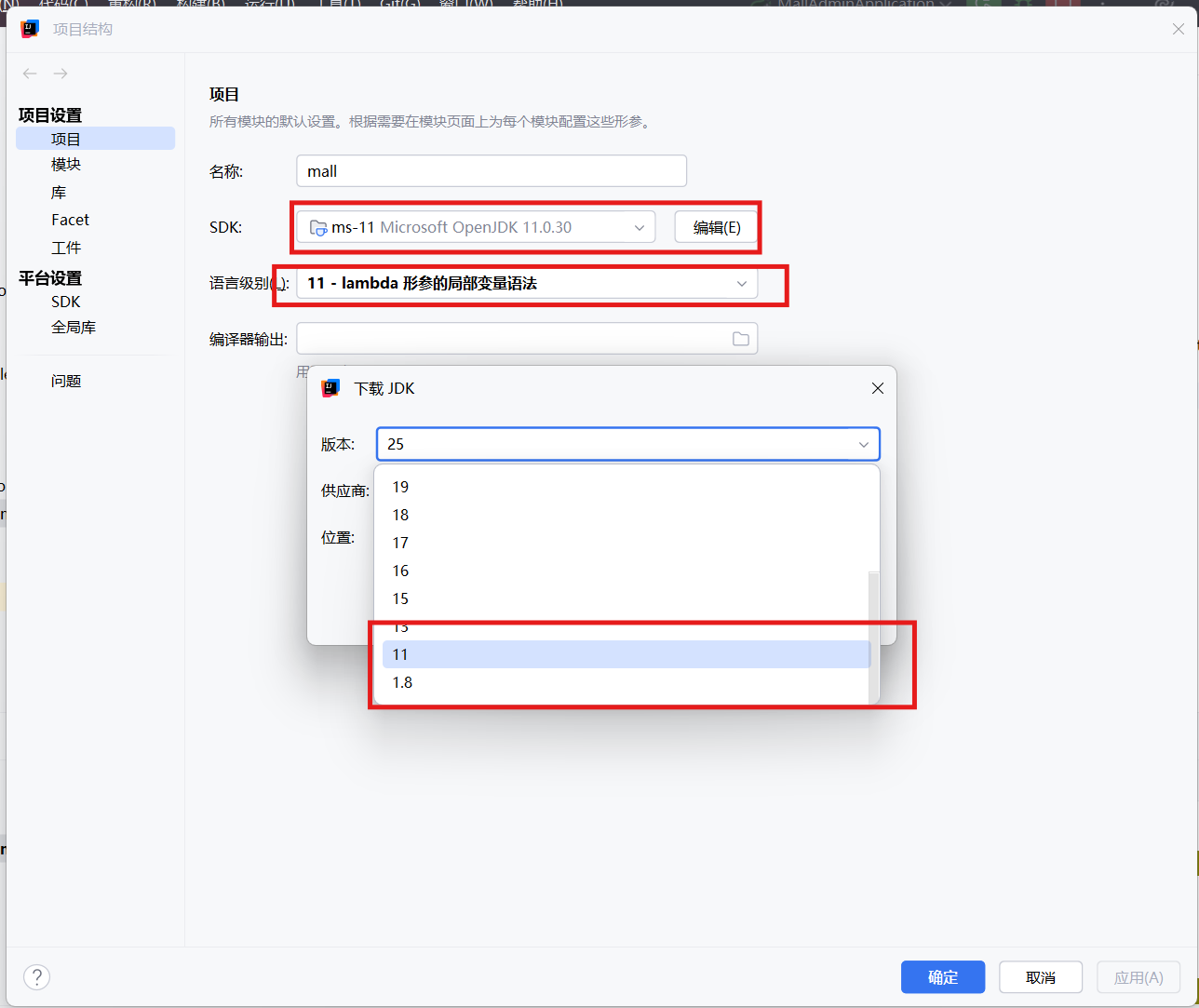This screenshot has width=1199, height=1008.
Task: Close the 项目结构 window
Action: [x=1178, y=30]
